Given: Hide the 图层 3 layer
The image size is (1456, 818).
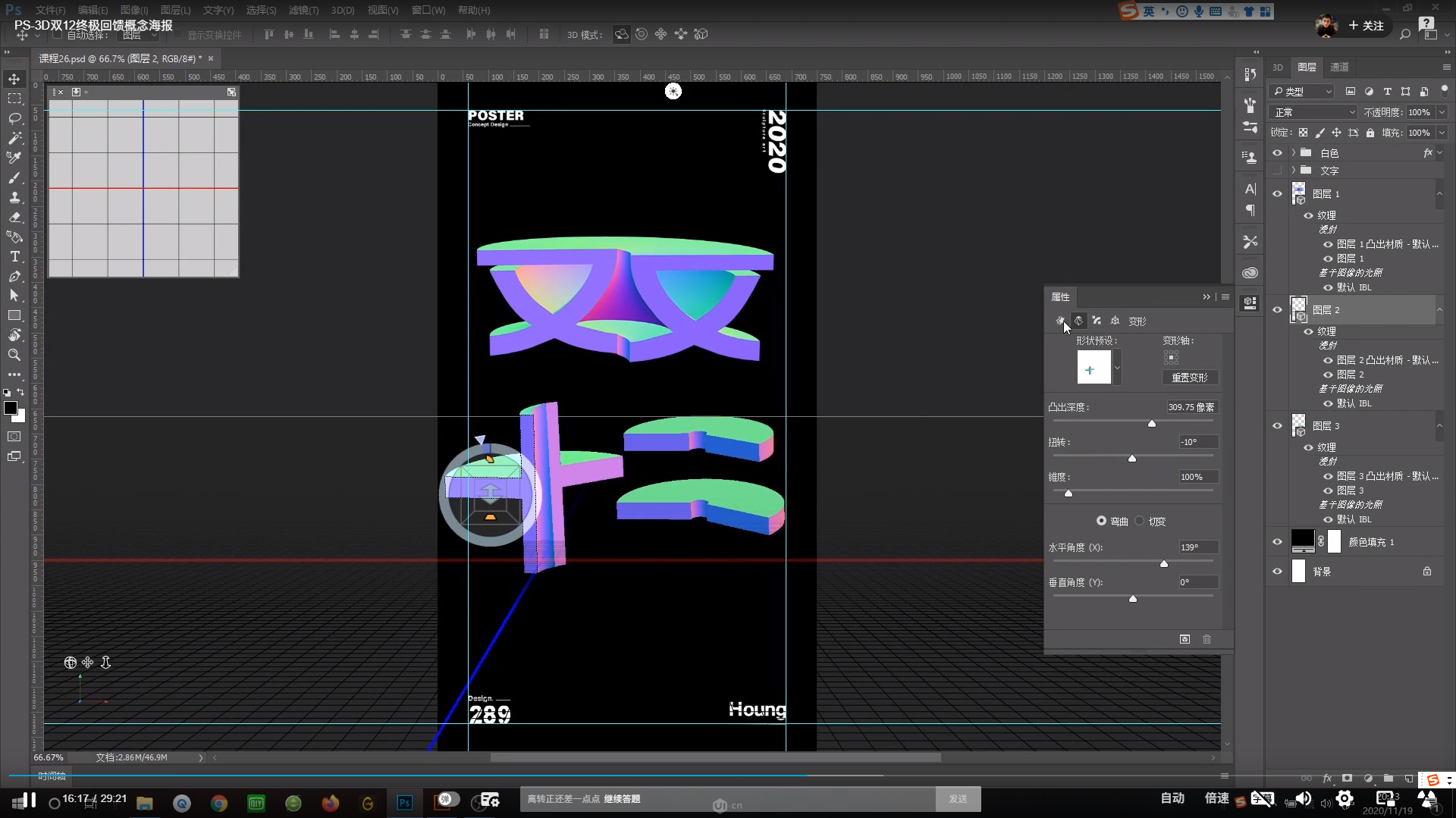Looking at the screenshot, I should click(x=1277, y=426).
